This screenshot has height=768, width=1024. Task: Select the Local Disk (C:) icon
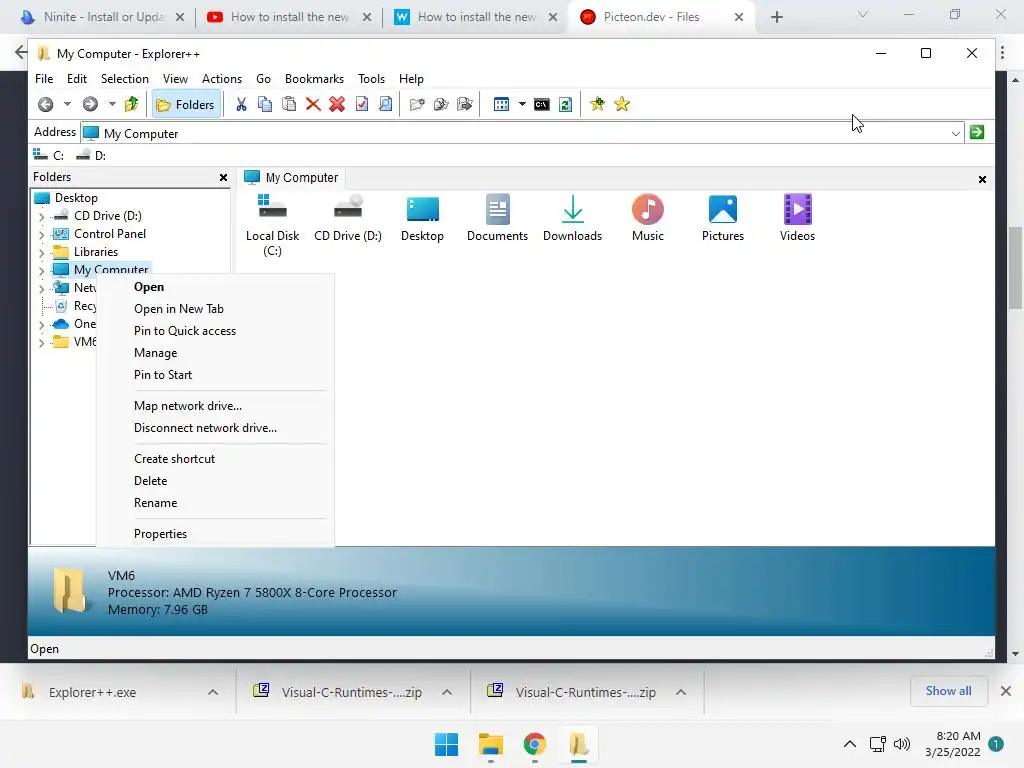[x=272, y=225]
